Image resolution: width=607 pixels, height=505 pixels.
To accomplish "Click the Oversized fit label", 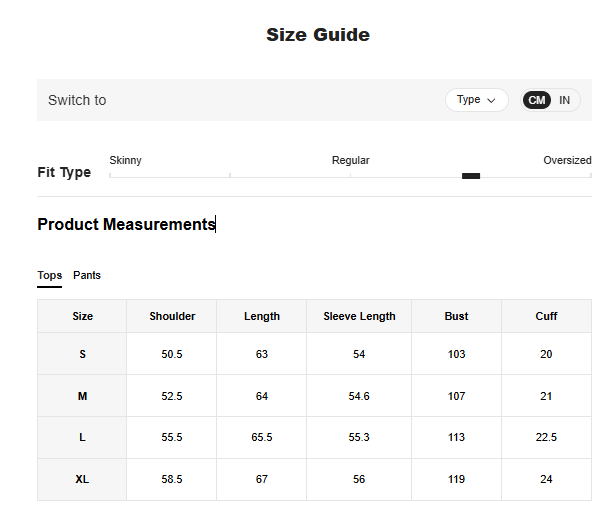I will pos(567,160).
